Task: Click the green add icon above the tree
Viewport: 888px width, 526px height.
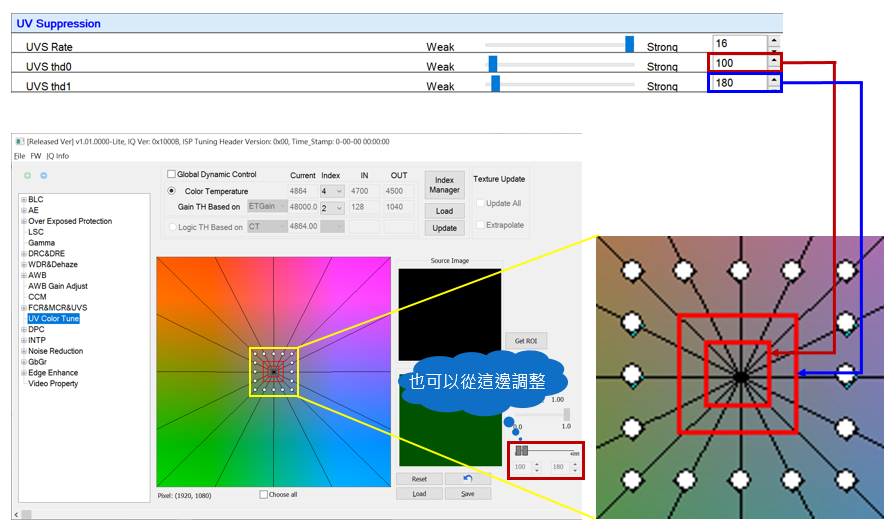Action: tap(28, 175)
